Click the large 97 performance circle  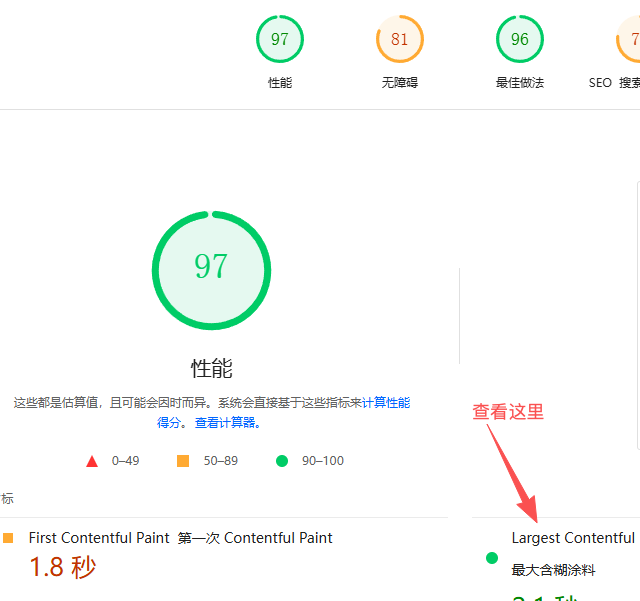click(211, 268)
